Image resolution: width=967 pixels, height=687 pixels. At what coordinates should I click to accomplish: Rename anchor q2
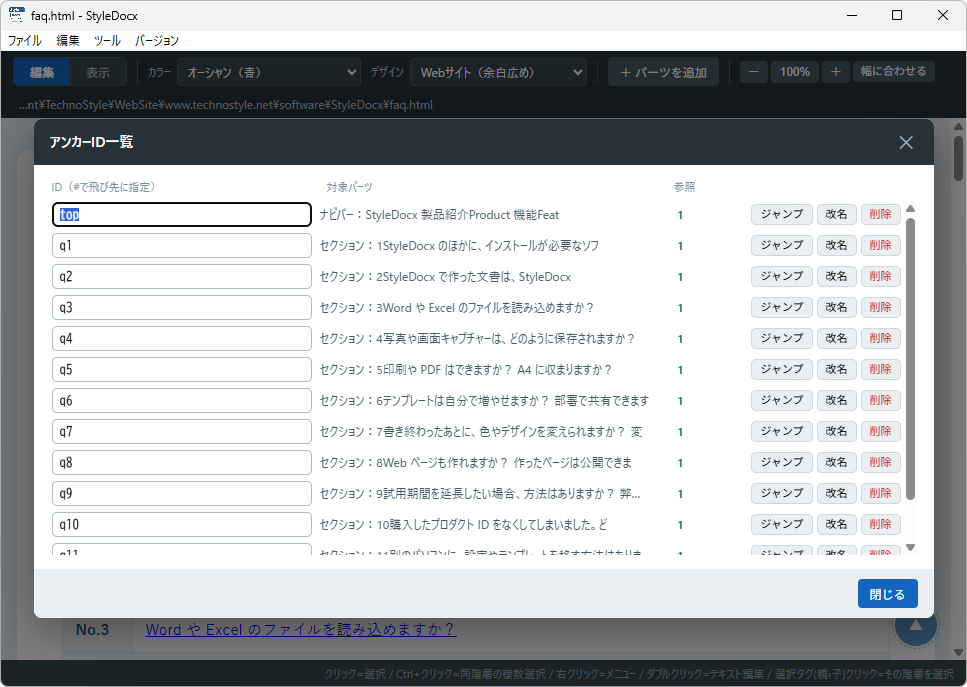836,276
